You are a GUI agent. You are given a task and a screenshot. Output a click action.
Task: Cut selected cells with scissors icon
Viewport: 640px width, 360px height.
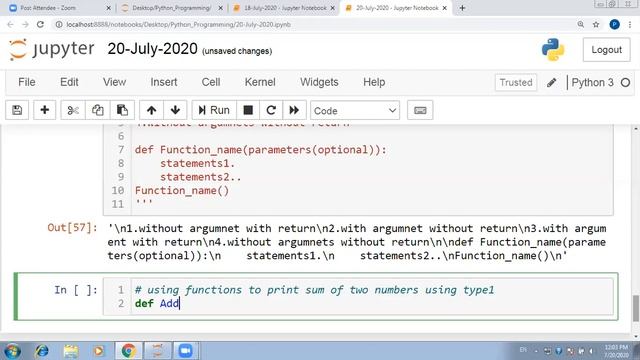(73, 110)
